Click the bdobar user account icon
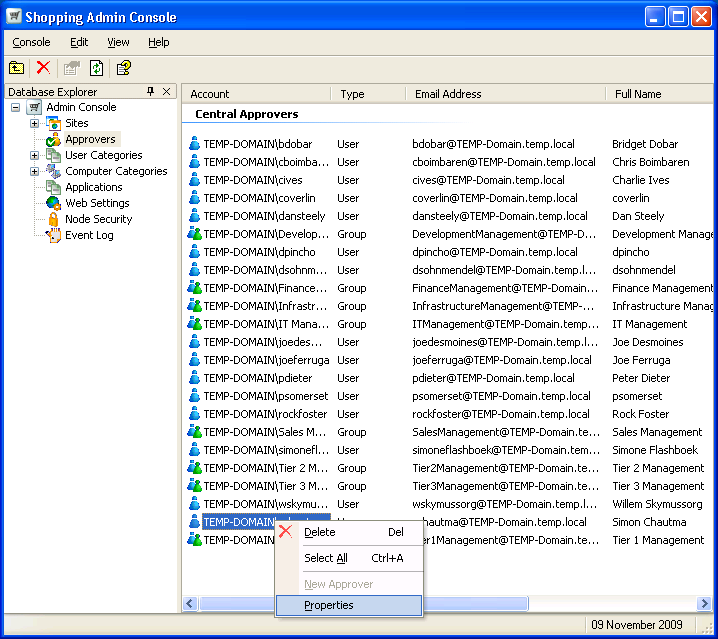This screenshot has height=639, width=718. pos(195,144)
